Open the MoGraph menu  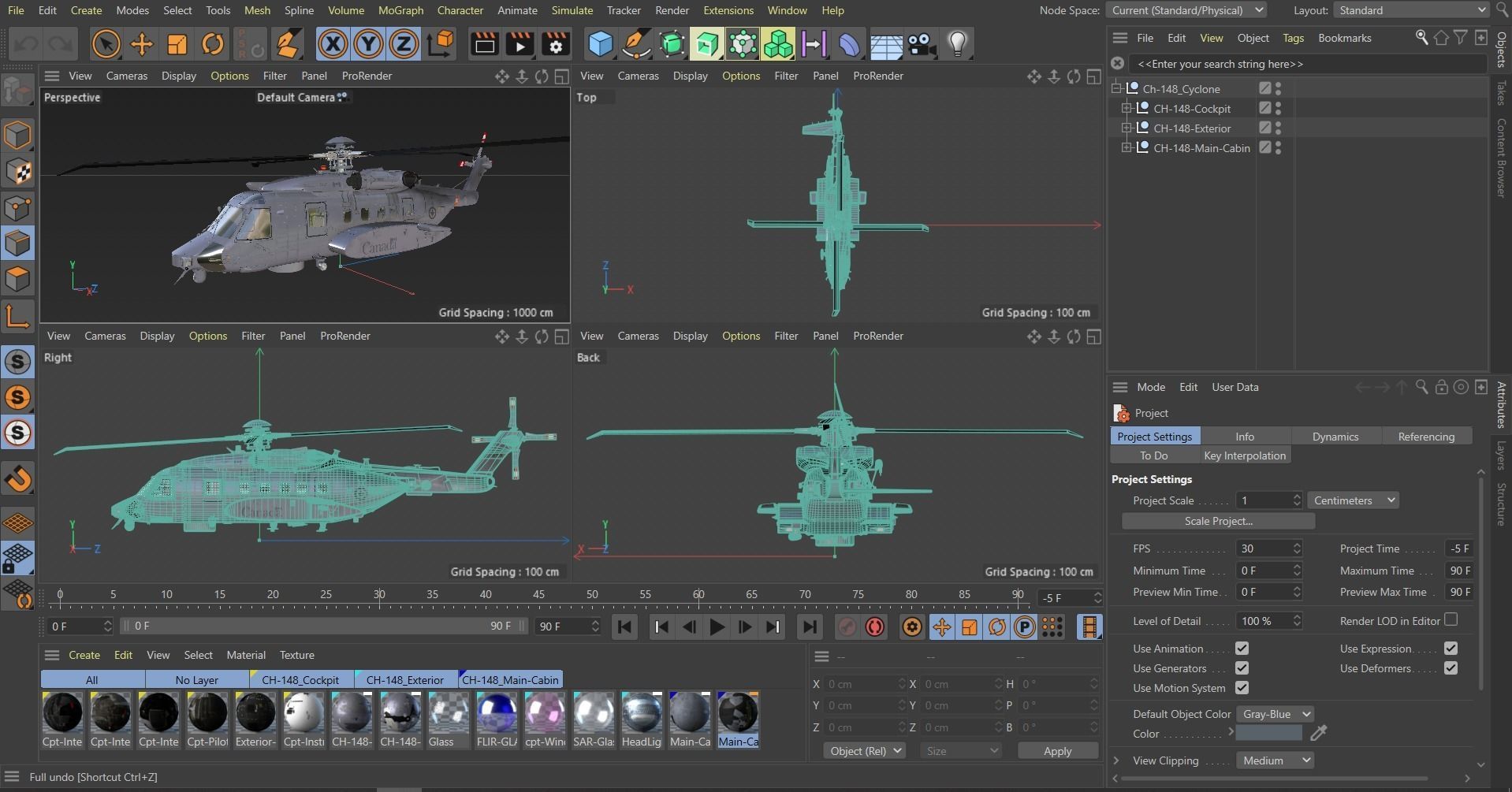pyautogui.click(x=400, y=10)
